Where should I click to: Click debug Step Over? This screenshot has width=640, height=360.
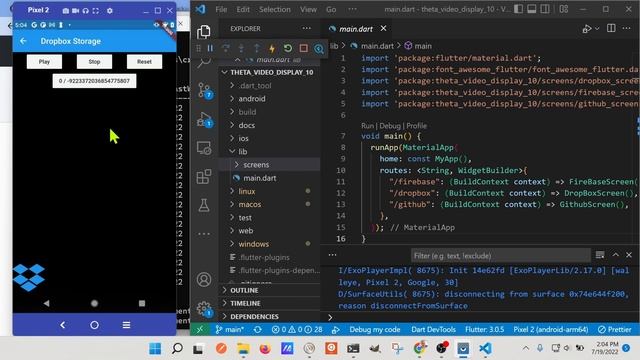pyautogui.click(x=226, y=48)
